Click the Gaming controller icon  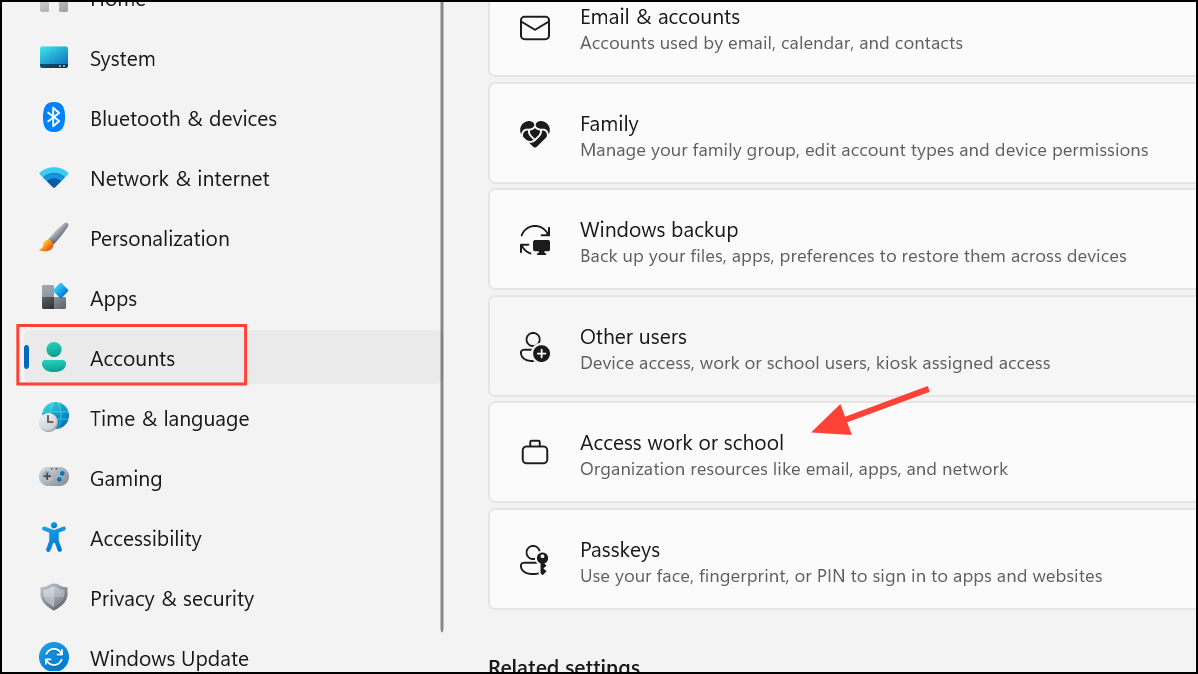click(53, 477)
